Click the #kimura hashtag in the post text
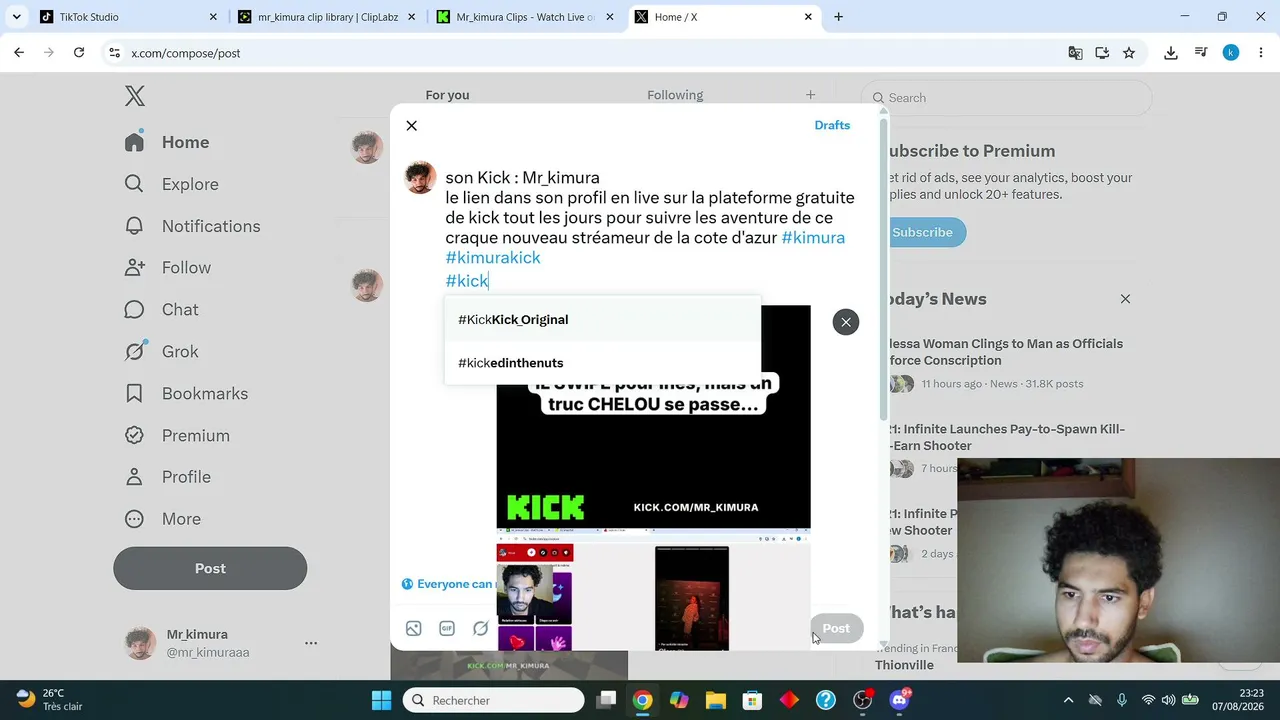The width and height of the screenshot is (1280, 720). coord(813,238)
